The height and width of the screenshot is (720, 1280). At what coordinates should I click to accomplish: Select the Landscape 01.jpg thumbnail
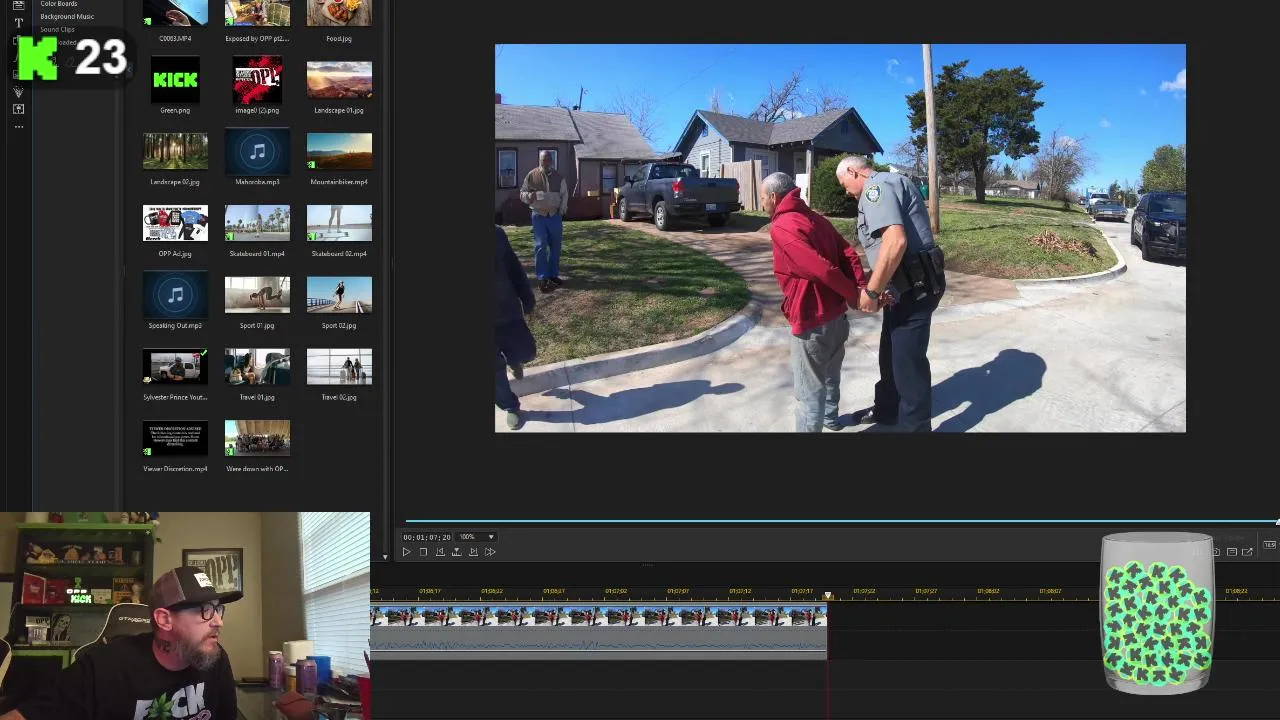[339, 80]
